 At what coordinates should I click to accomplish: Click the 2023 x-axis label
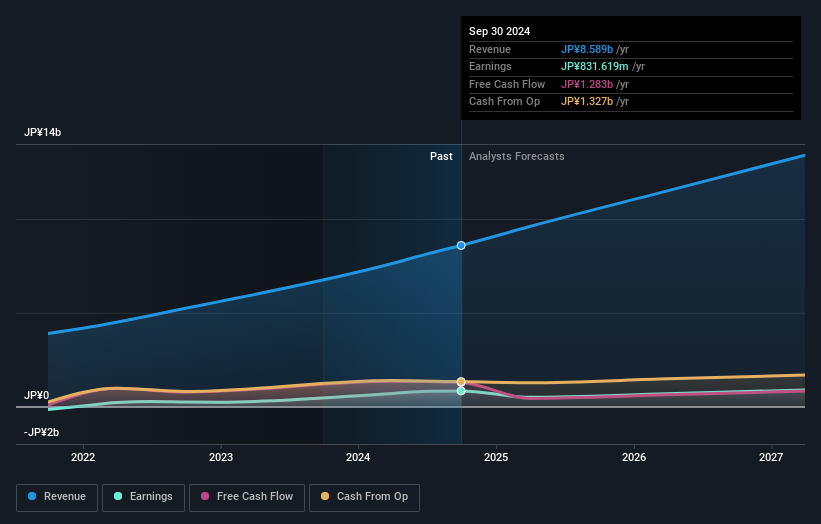click(x=221, y=458)
